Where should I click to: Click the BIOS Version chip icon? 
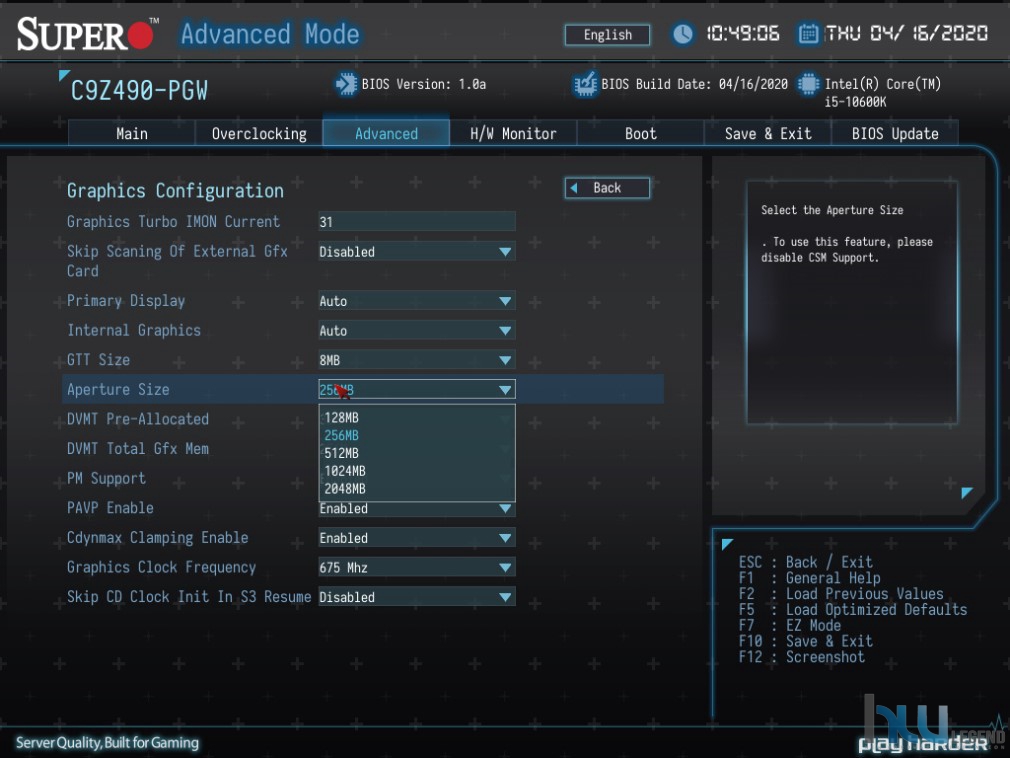[346, 84]
